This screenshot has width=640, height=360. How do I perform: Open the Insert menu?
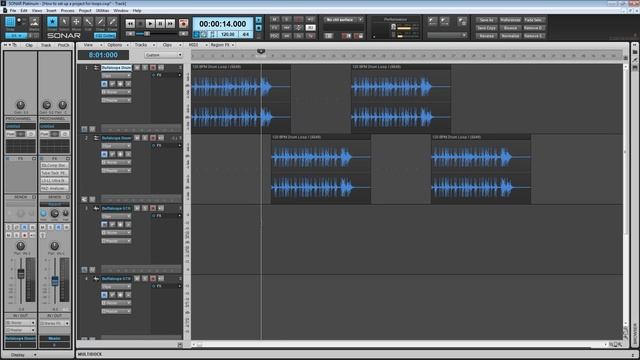pos(51,11)
